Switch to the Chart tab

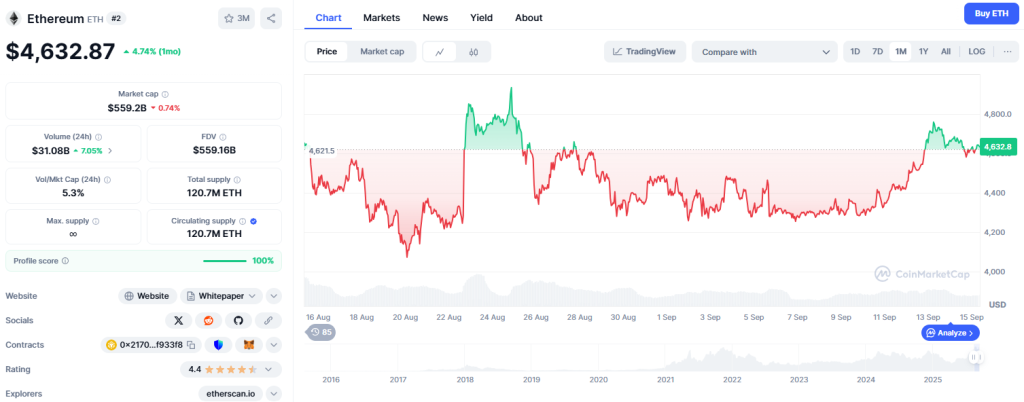(328, 18)
